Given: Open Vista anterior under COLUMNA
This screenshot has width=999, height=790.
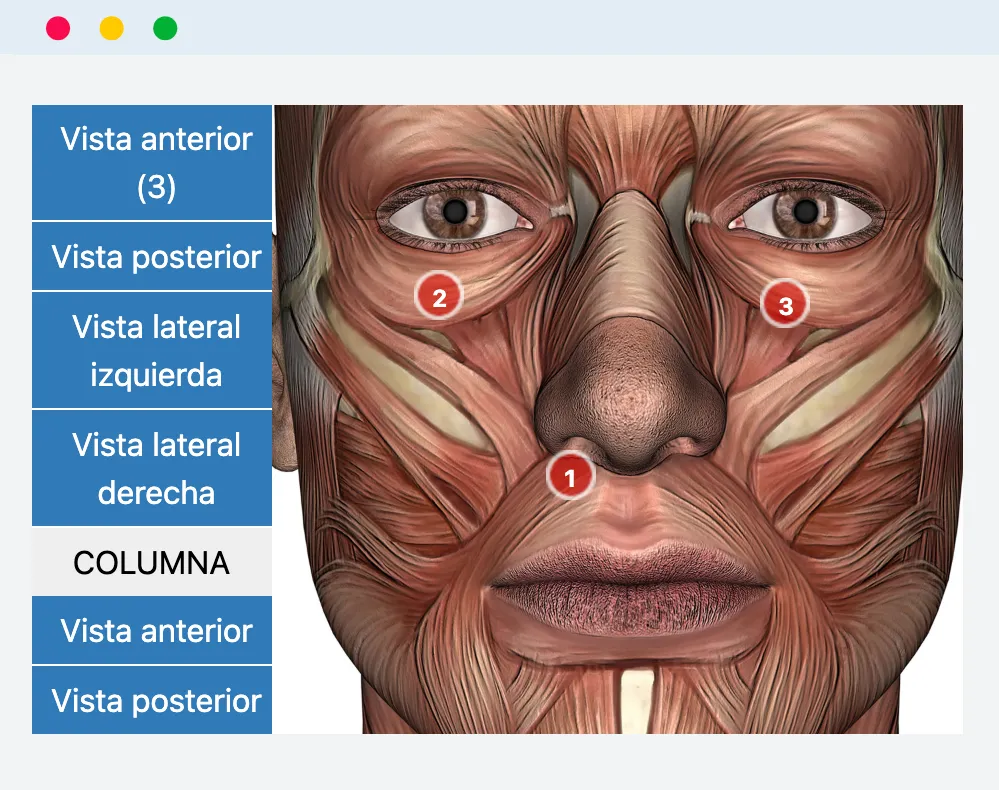Looking at the screenshot, I should tap(152, 630).
